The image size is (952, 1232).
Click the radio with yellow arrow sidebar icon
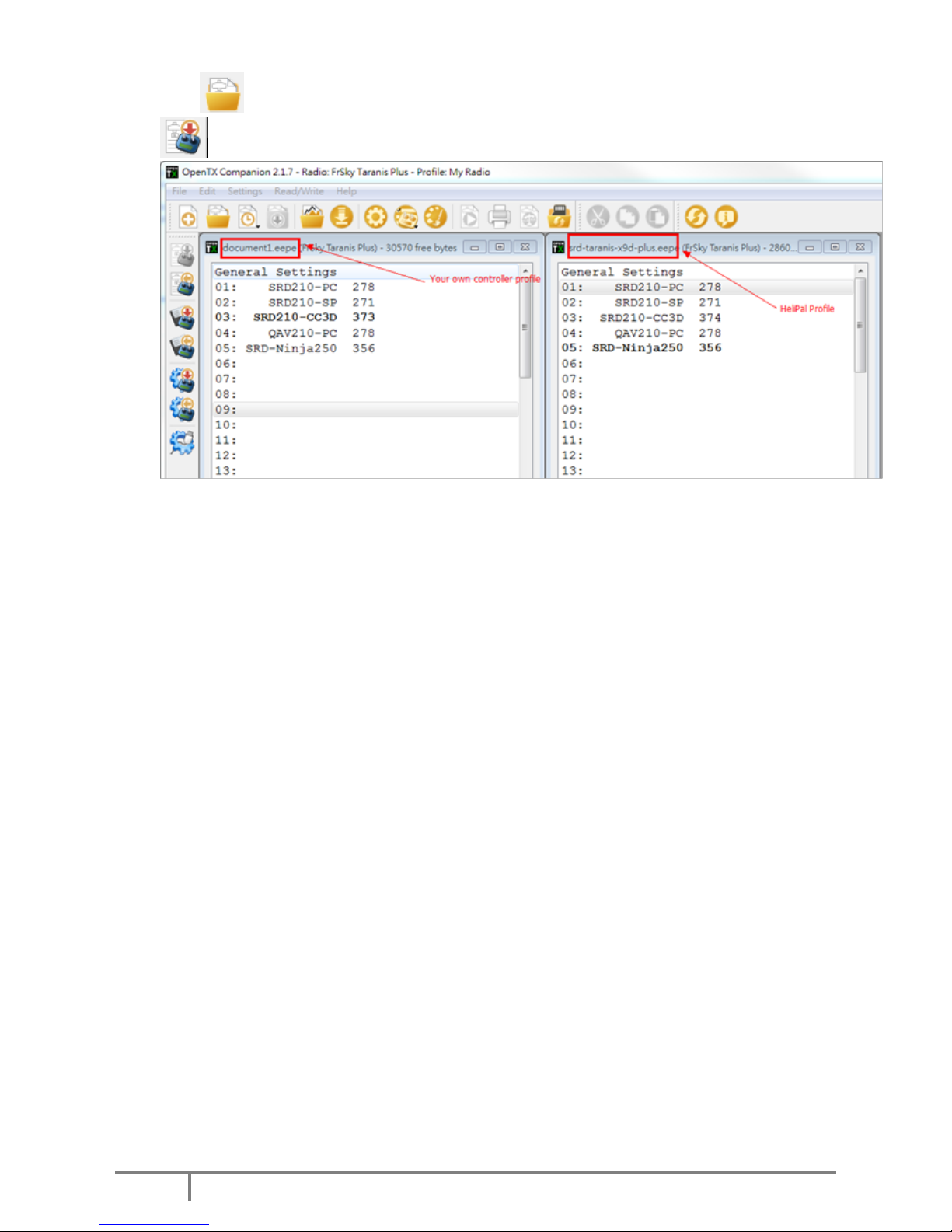183,285
